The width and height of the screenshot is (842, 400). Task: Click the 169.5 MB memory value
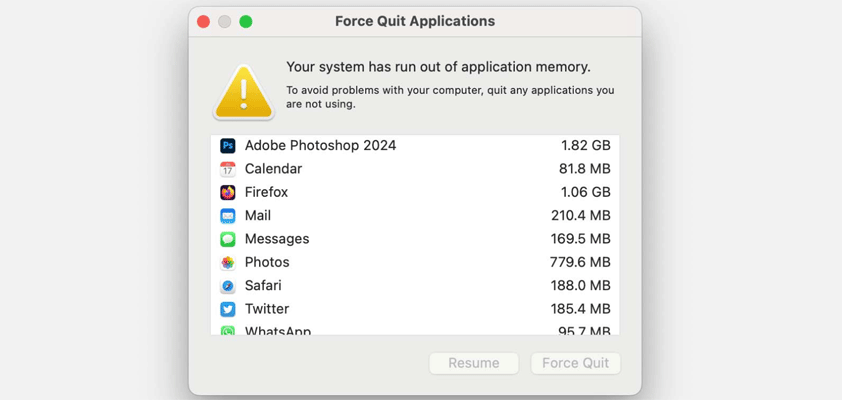tap(581, 239)
